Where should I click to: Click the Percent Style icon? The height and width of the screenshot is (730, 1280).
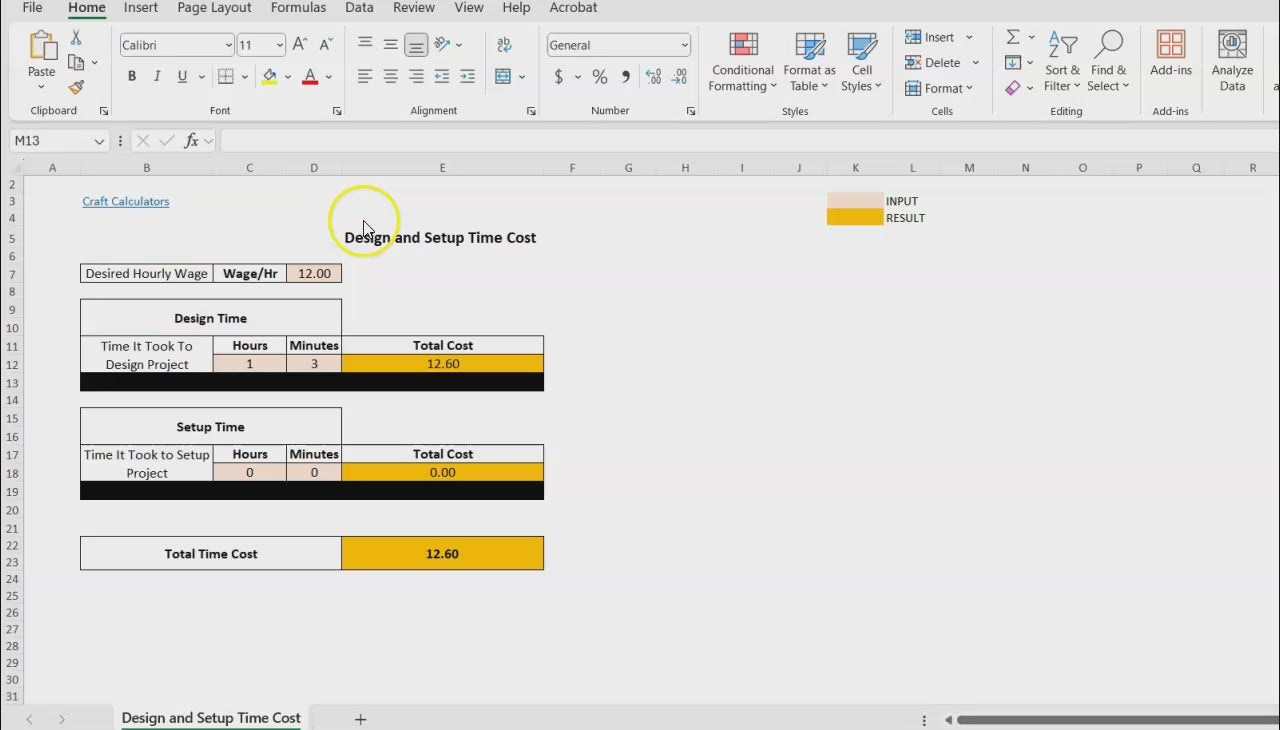tap(599, 77)
